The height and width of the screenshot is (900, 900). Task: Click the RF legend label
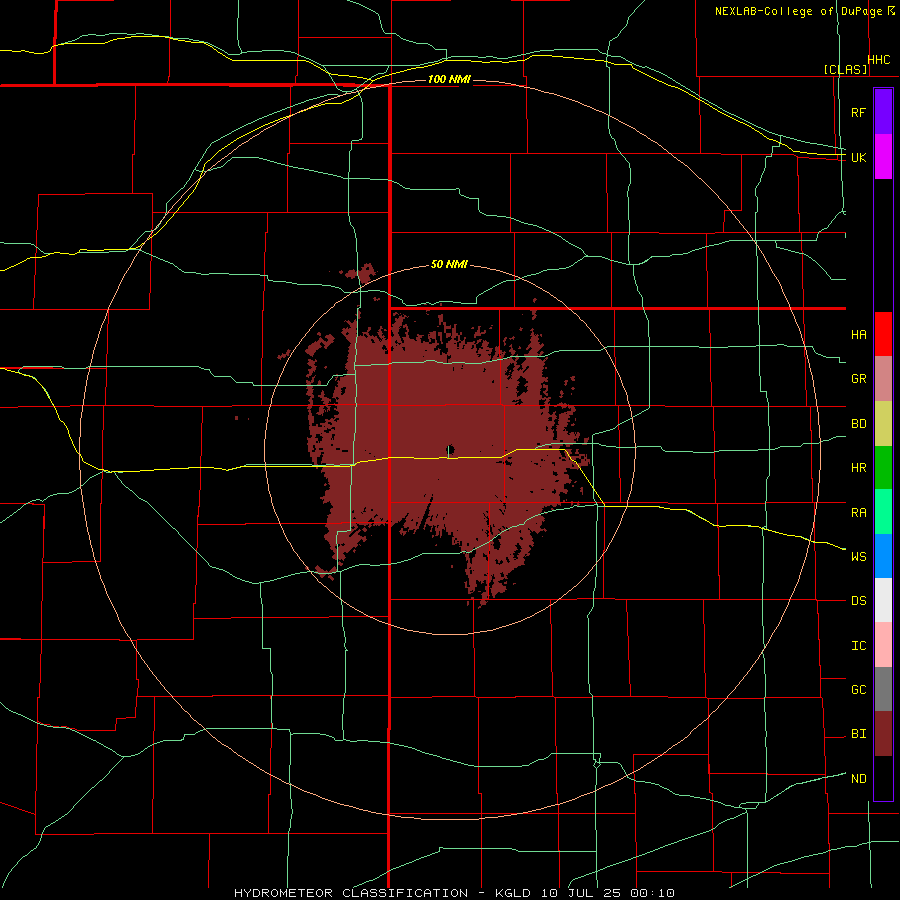point(858,112)
